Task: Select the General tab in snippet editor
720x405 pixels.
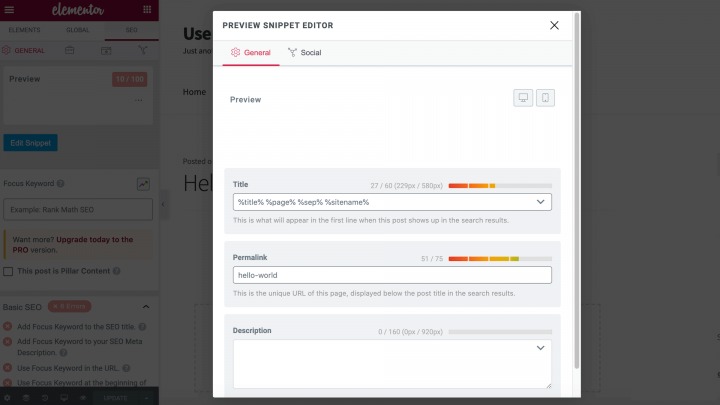Action: [x=251, y=52]
